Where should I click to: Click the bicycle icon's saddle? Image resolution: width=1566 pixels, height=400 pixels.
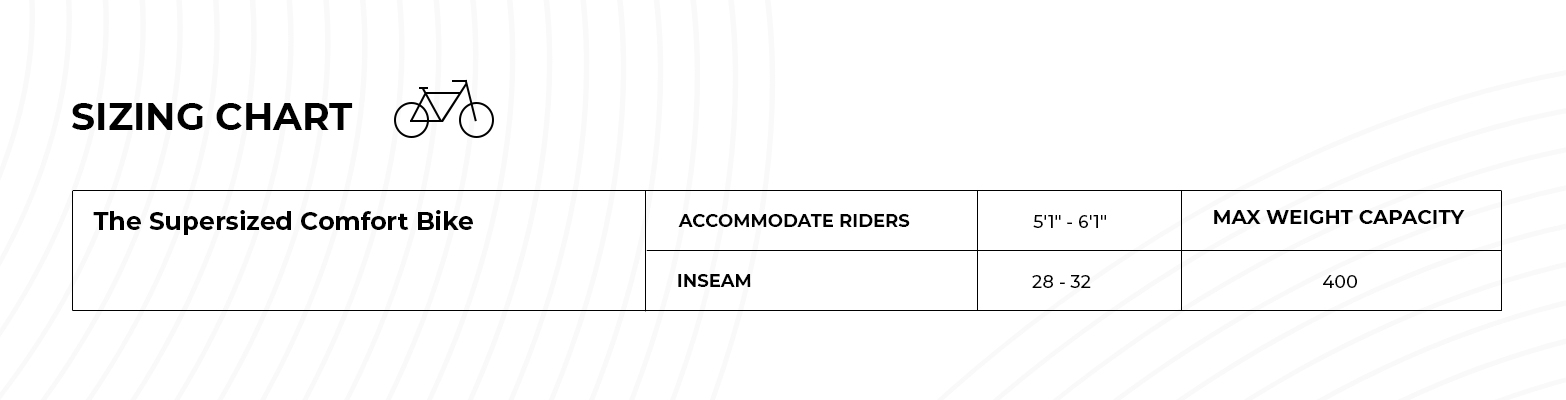[x=424, y=88]
